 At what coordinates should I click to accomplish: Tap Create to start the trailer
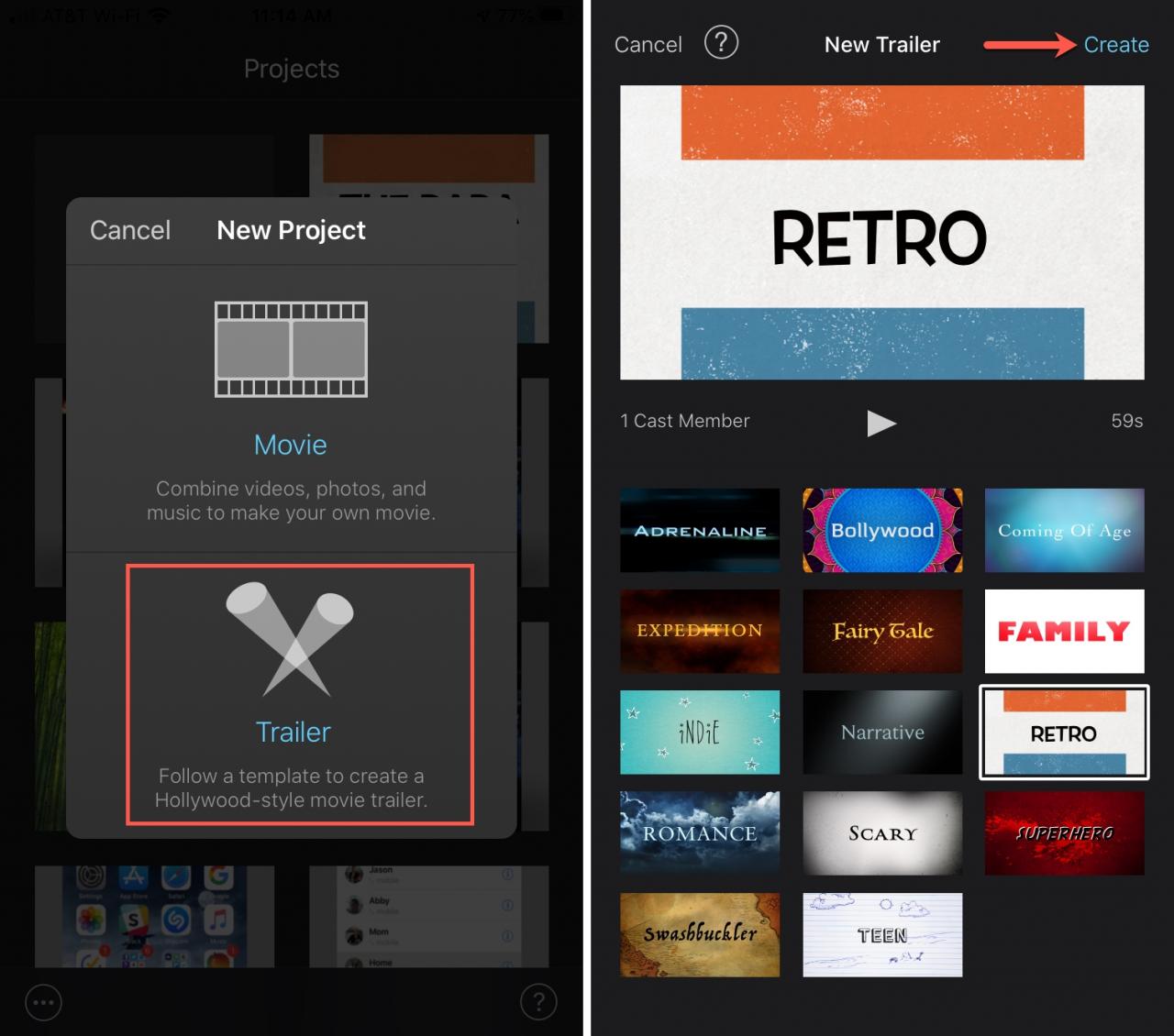(1116, 44)
